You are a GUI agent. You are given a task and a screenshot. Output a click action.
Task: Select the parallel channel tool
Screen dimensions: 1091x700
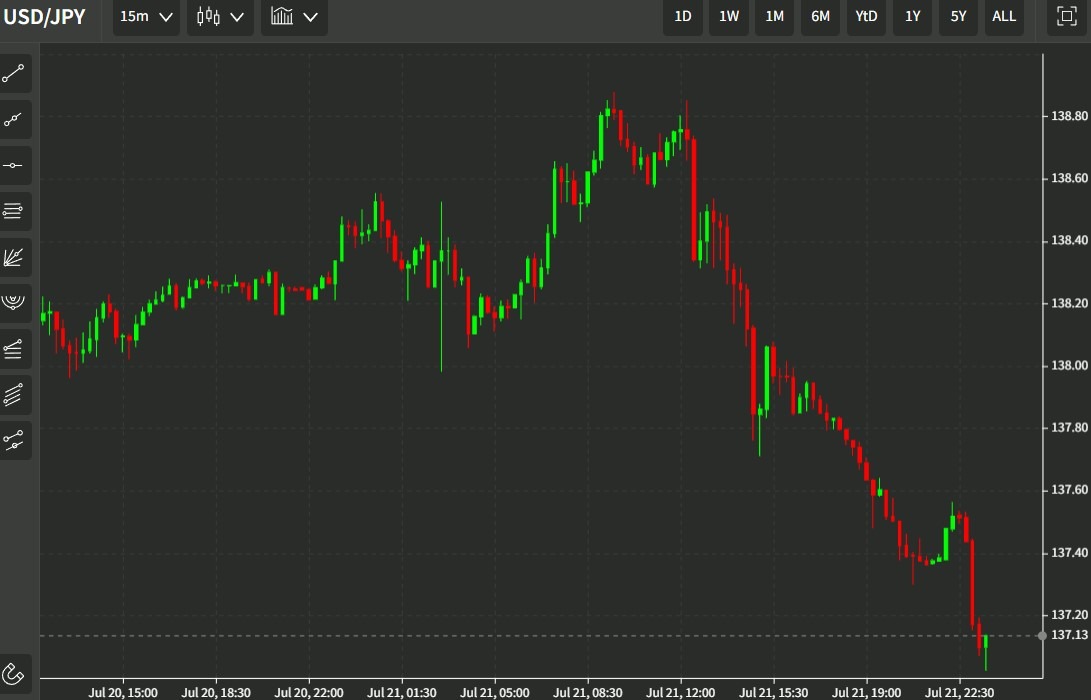13,395
